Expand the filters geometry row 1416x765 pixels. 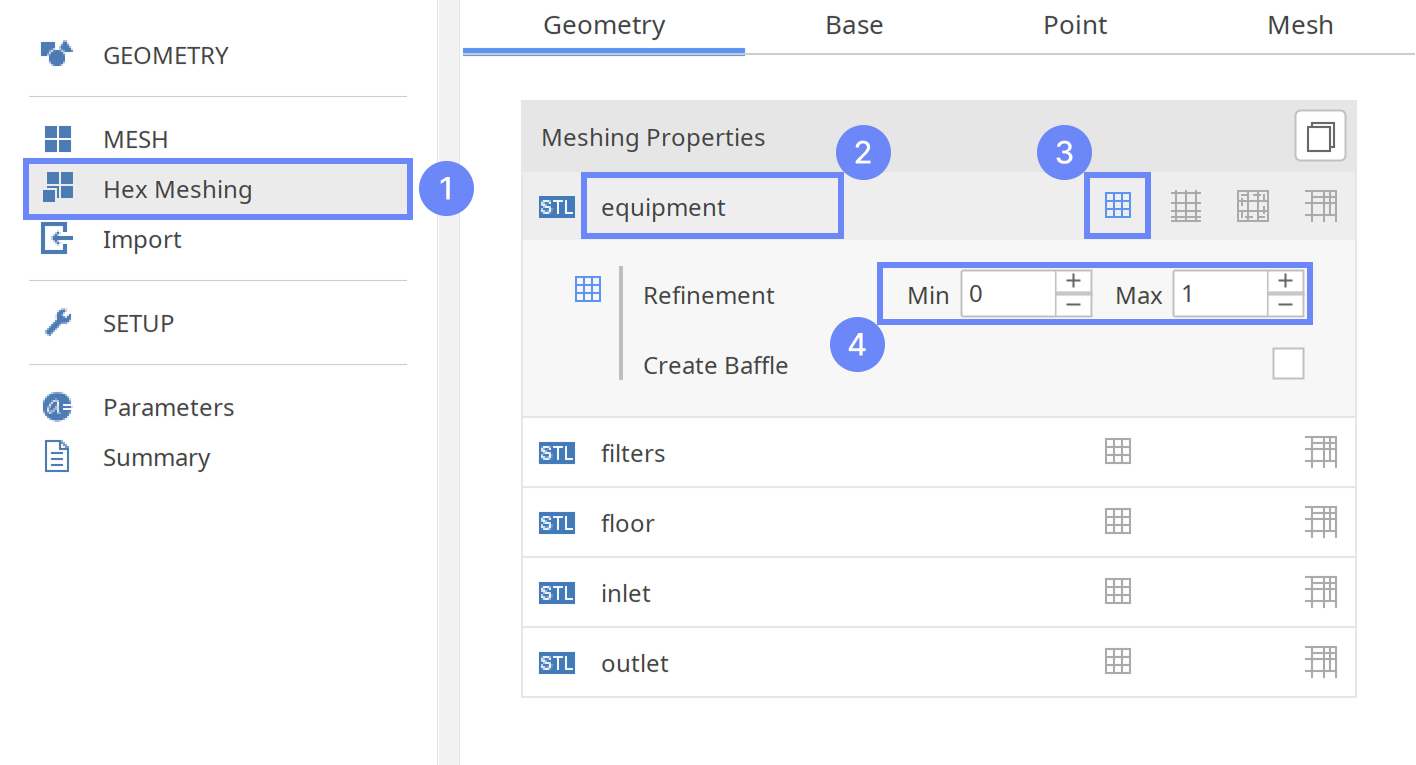coord(632,453)
